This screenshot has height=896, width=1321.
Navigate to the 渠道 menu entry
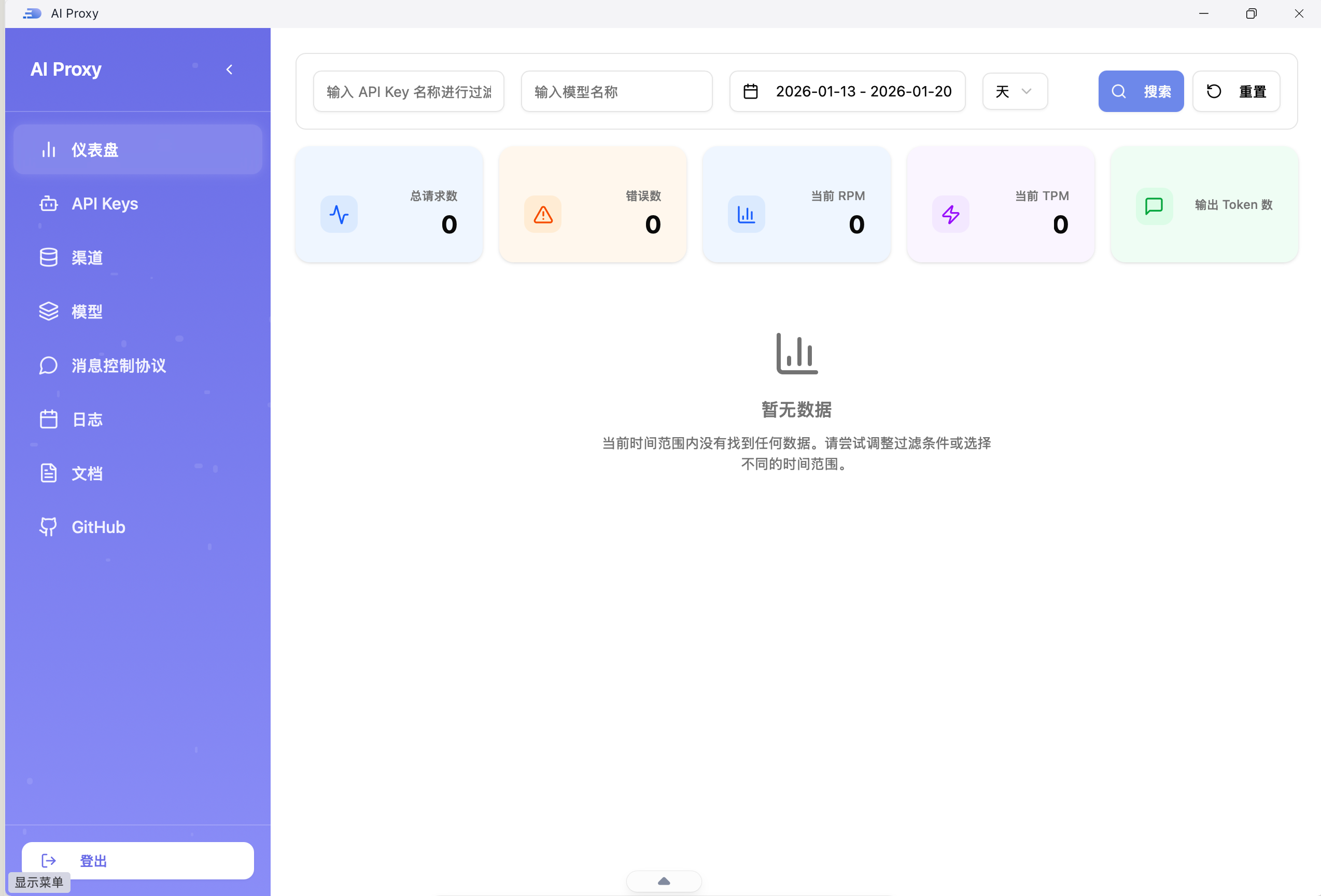coord(87,257)
